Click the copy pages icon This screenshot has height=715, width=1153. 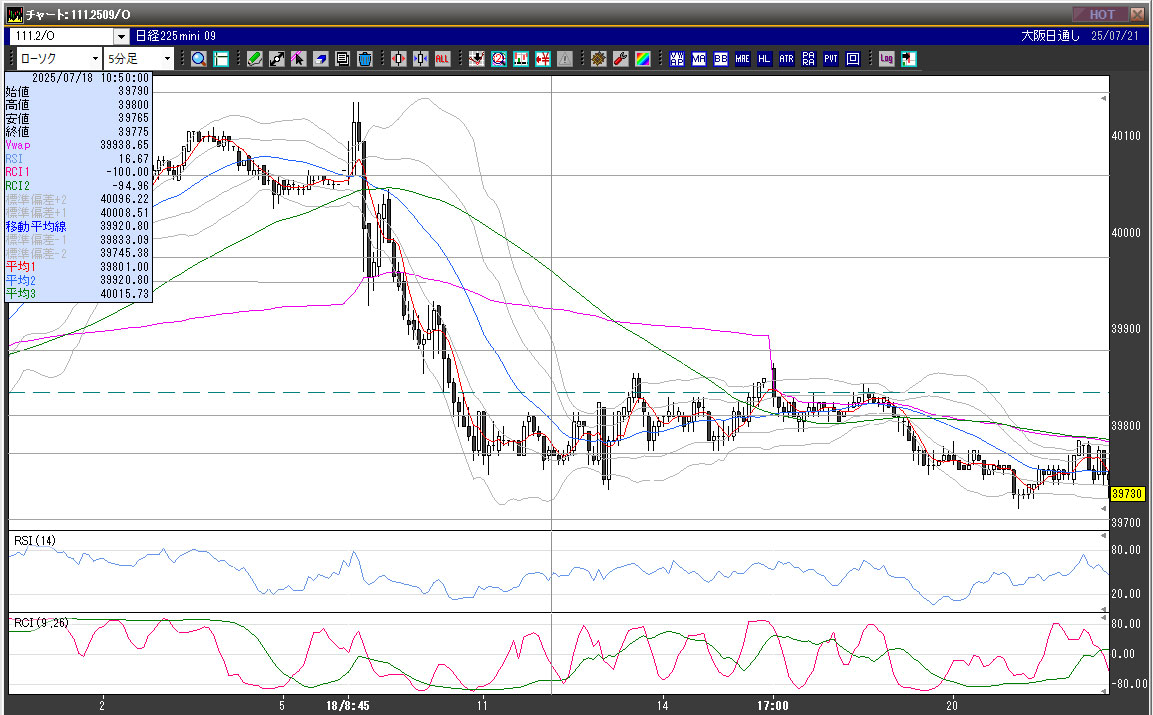(x=342, y=59)
